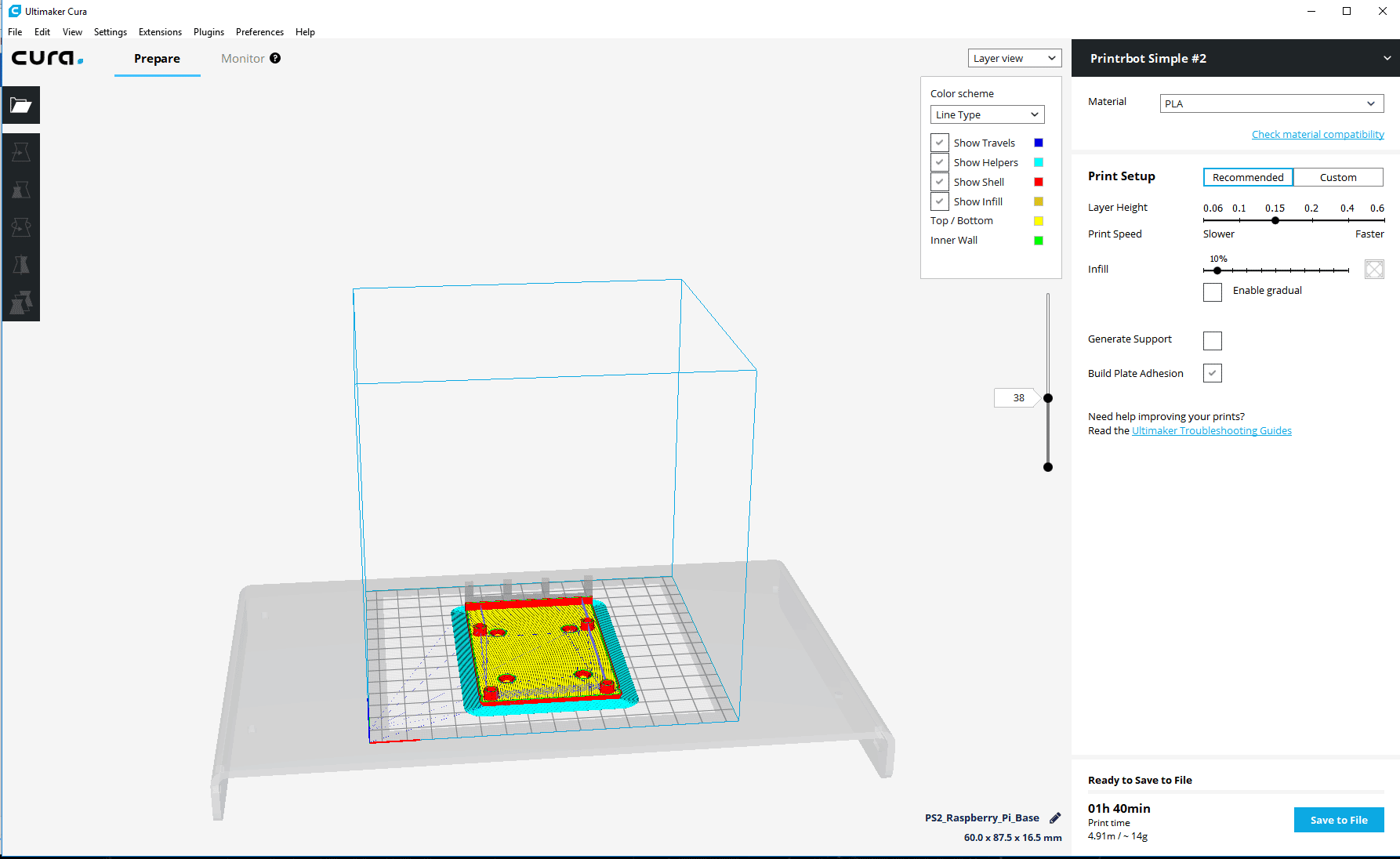Image resolution: width=1400 pixels, height=859 pixels.
Task: Open the Edit menu
Action: coord(42,32)
